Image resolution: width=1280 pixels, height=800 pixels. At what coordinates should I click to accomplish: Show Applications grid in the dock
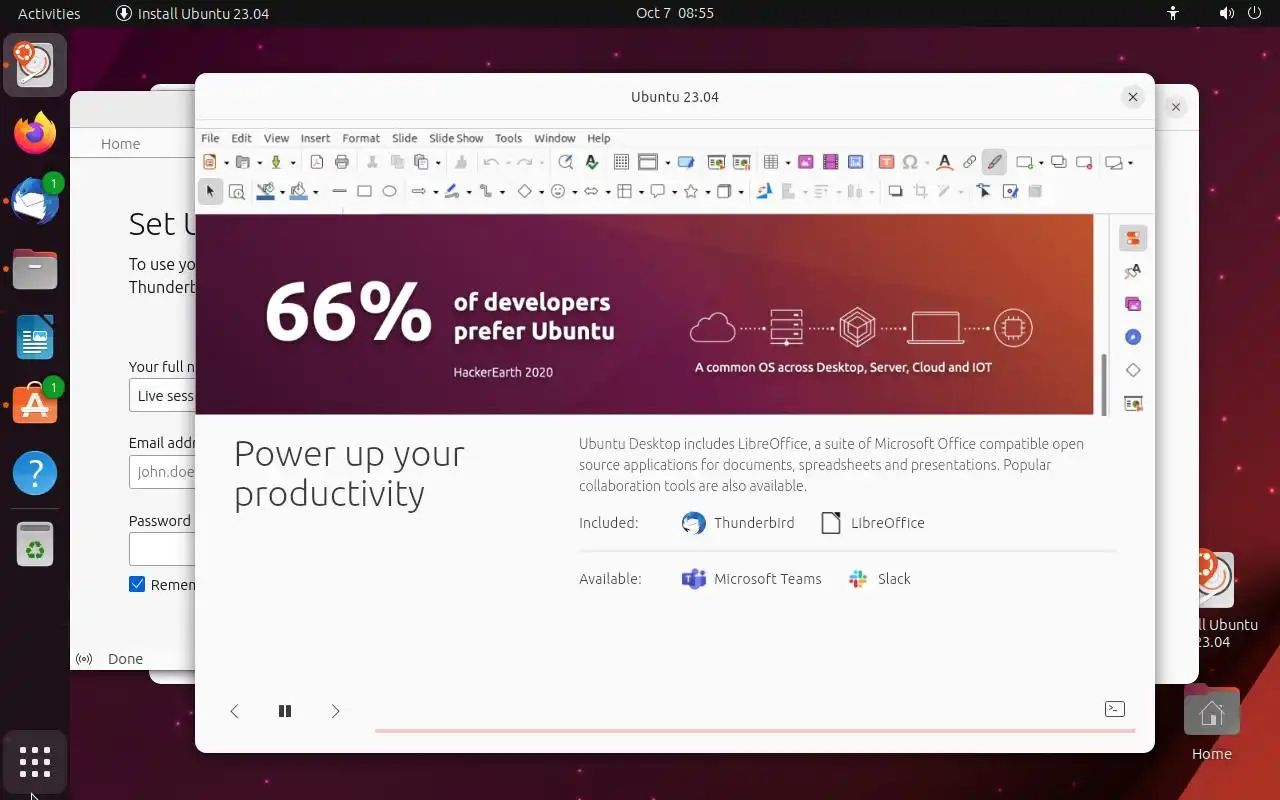coord(35,762)
